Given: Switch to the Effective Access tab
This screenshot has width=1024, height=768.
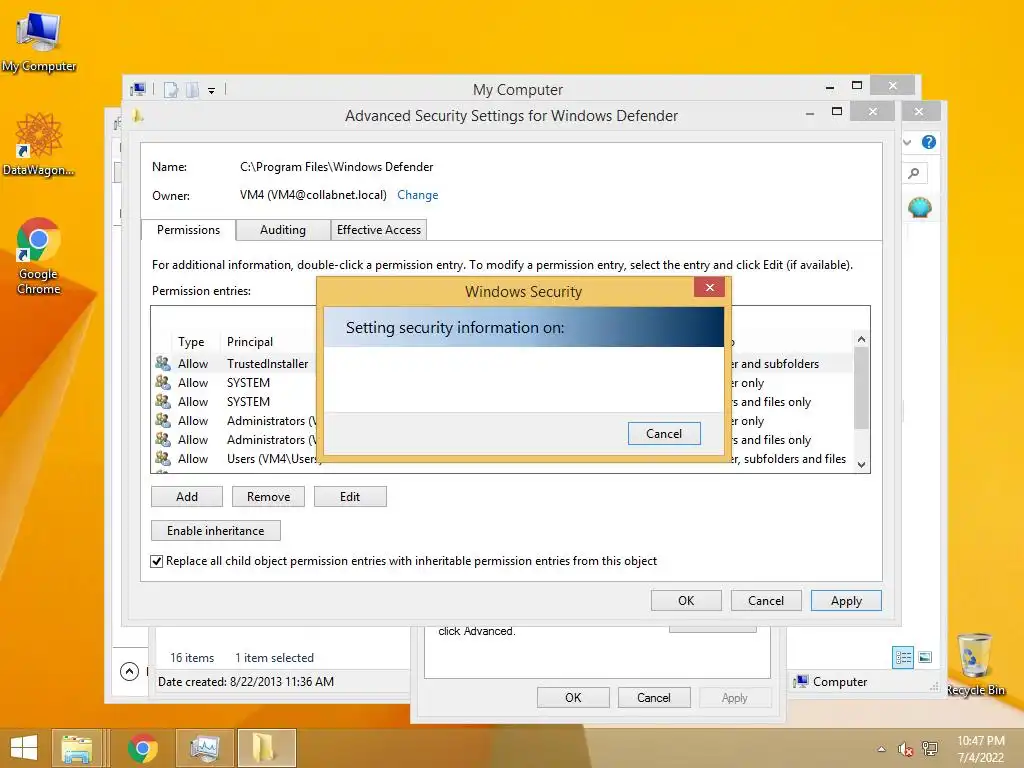Looking at the screenshot, I should click(379, 230).
